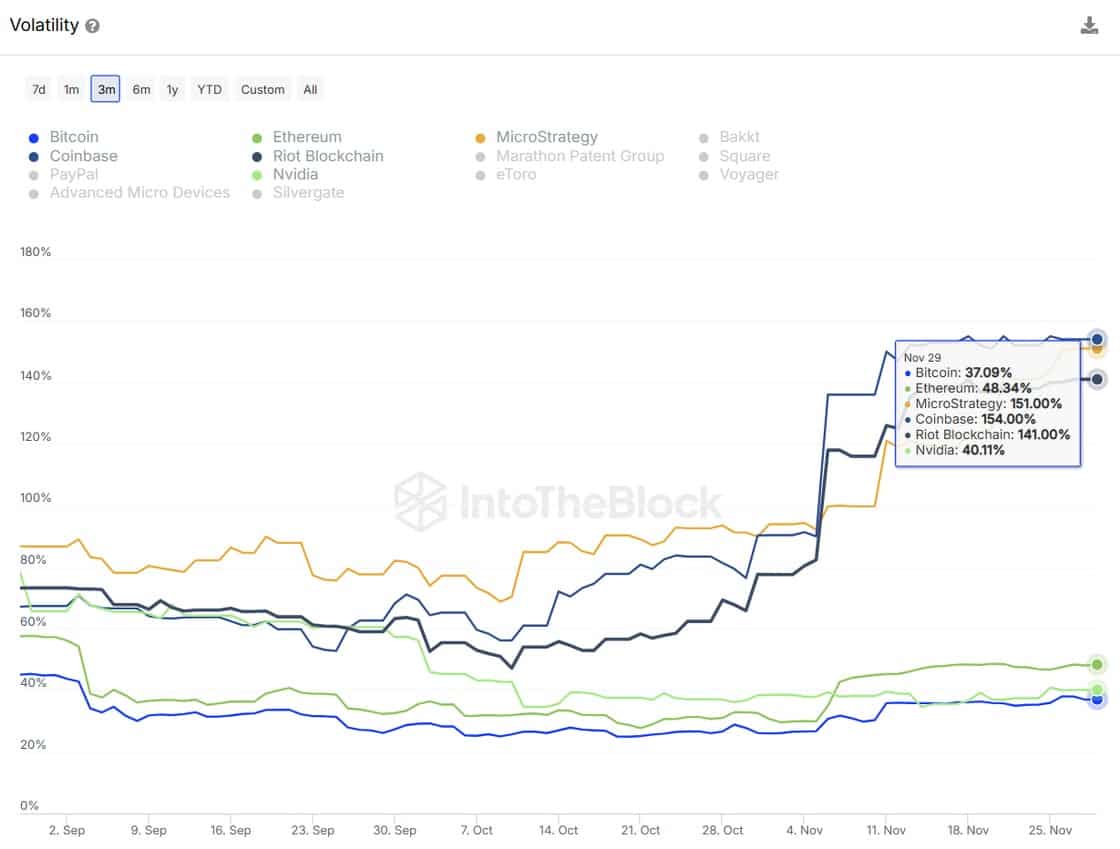Select the 6m time range
The image size is (1120, 849).
(141, 89)
